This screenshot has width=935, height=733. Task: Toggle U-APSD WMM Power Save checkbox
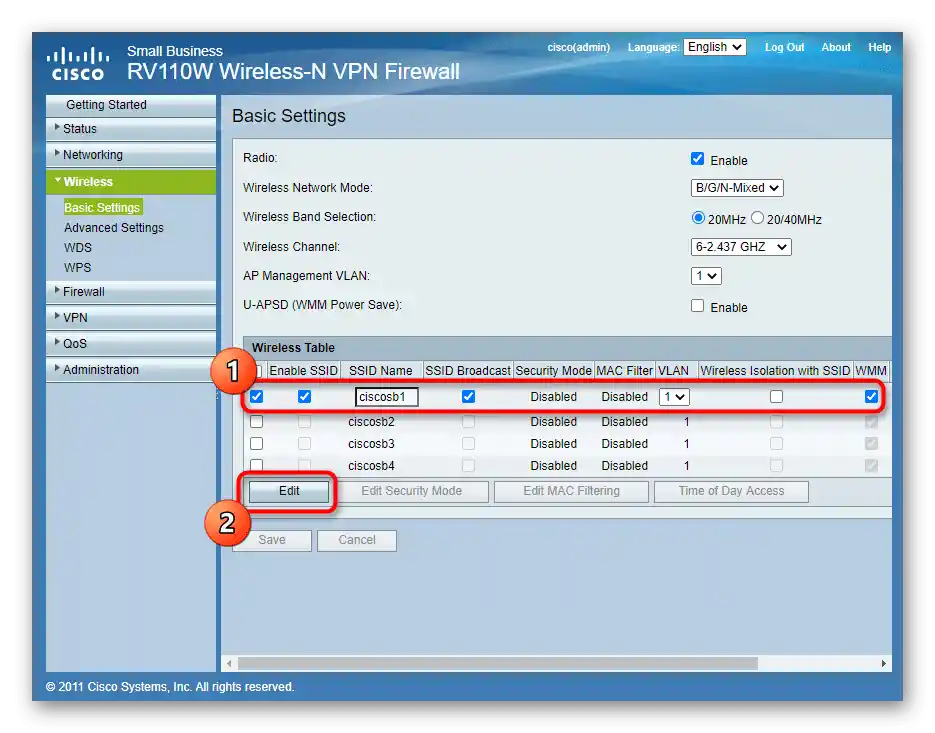[697, 306]
